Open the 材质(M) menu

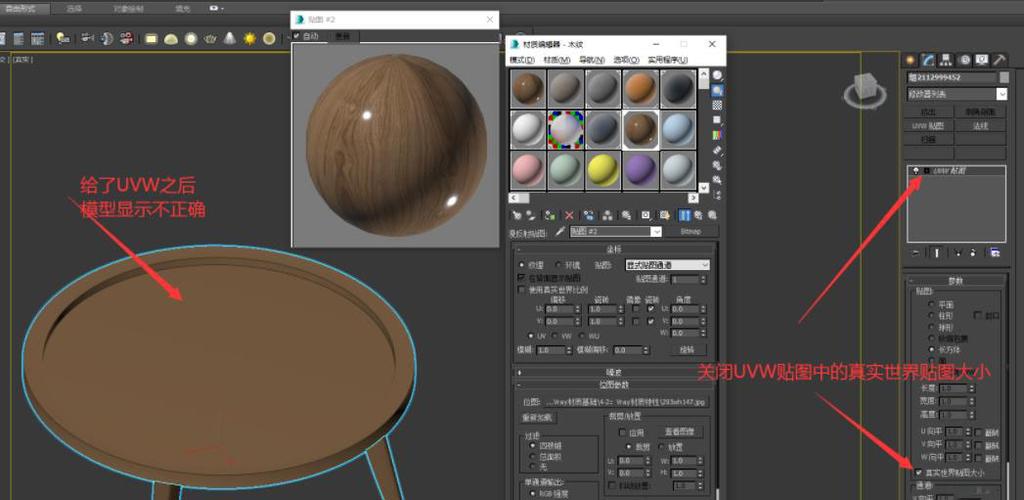click(556, 60)
